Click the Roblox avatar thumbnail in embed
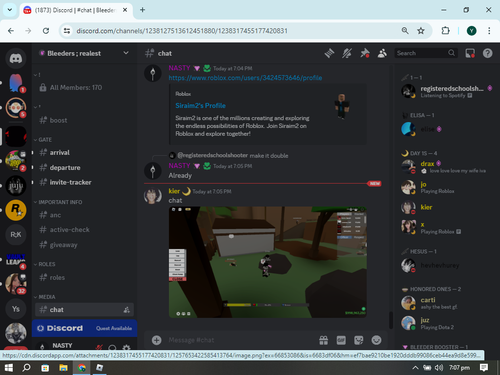The width and height of the screenshot is (500, 375). pyautogui.click(x=341, y=106)
